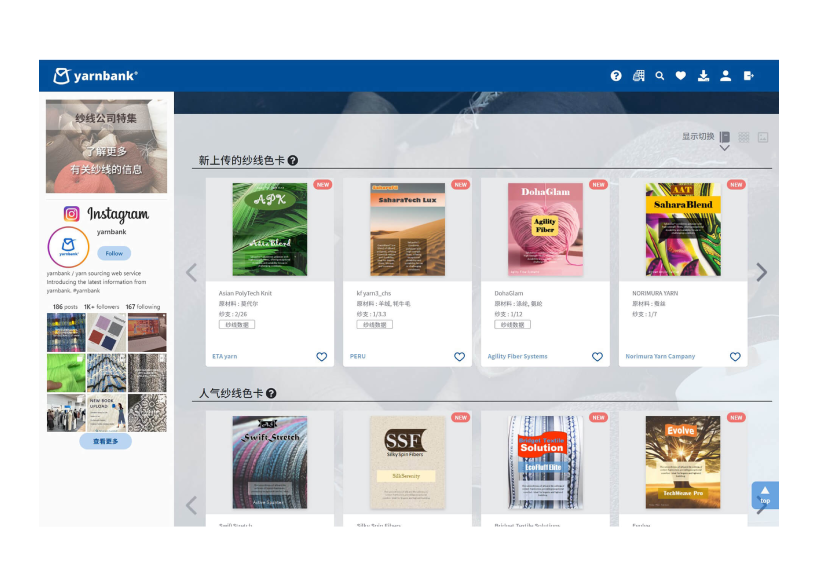818x586 pixels.
Task: Open Norimura Yarn Company link
Action: (x=660, y=356)
